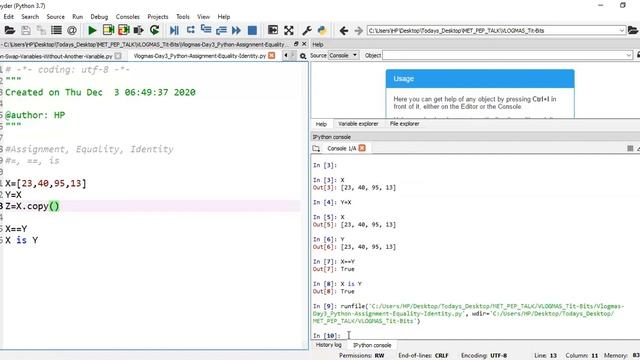
Task: Click the browse tabs icon left of Console 1/A
Action: [316, 149]
